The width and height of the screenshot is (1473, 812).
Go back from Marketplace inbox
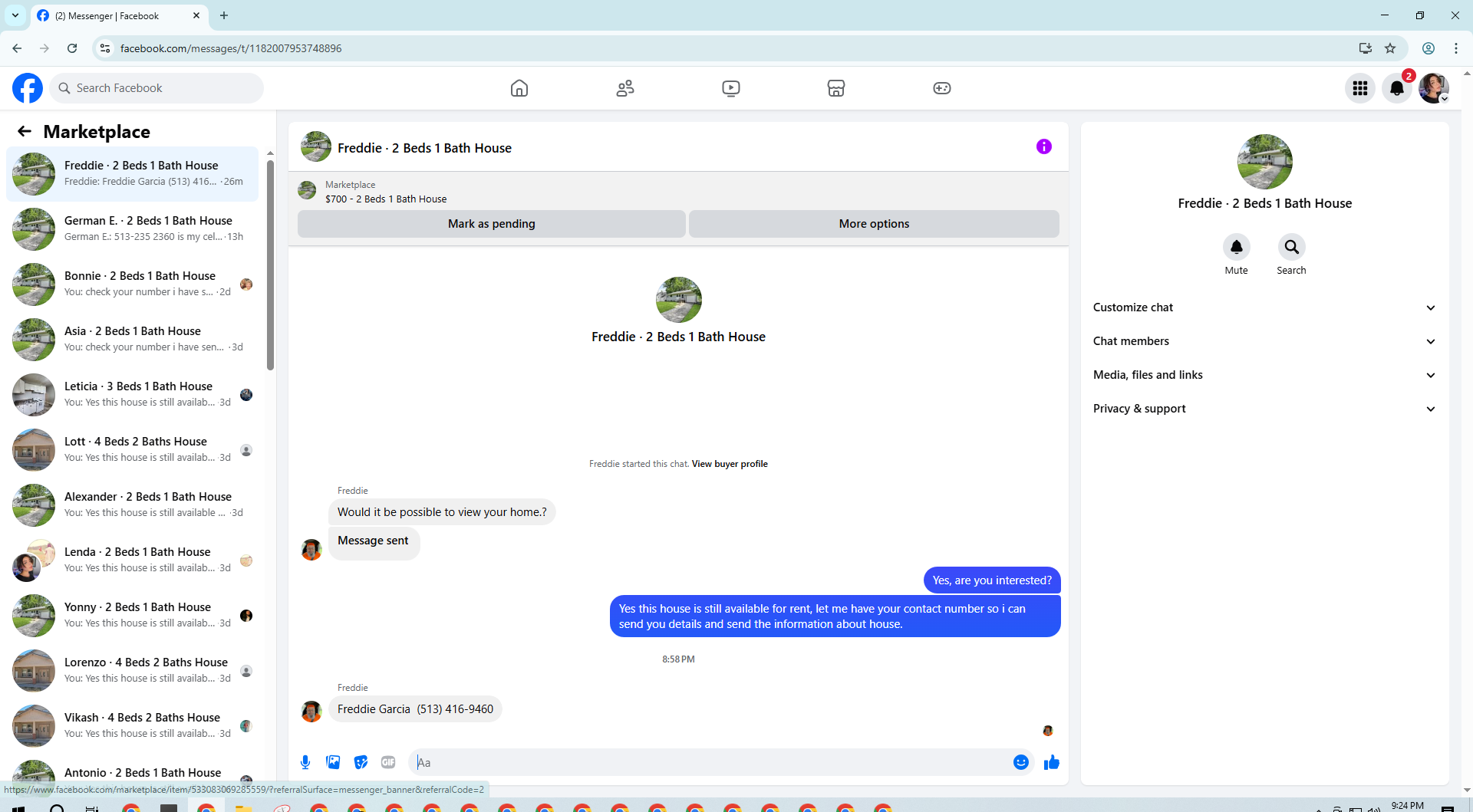coord(25,131)
